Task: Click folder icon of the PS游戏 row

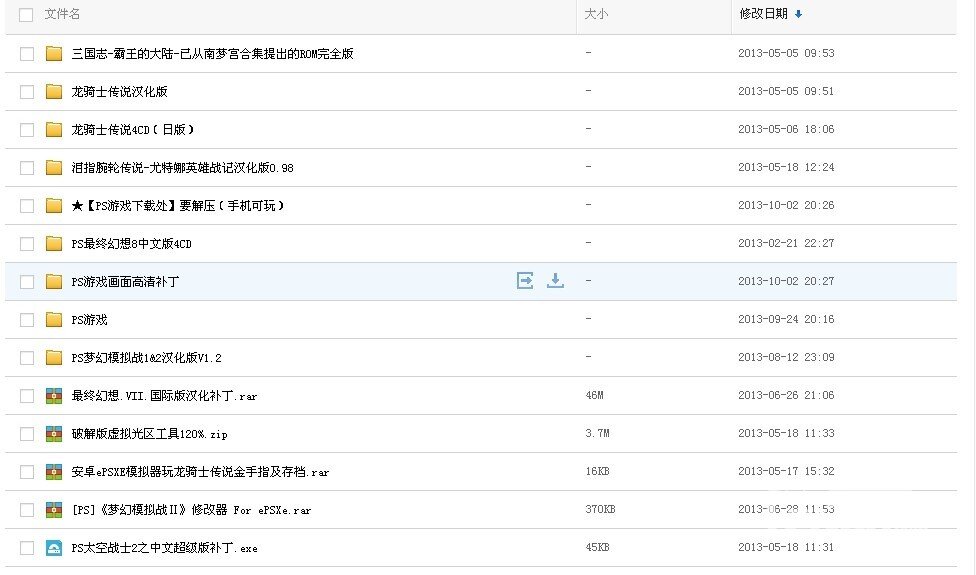Action: tap(54, 320)
